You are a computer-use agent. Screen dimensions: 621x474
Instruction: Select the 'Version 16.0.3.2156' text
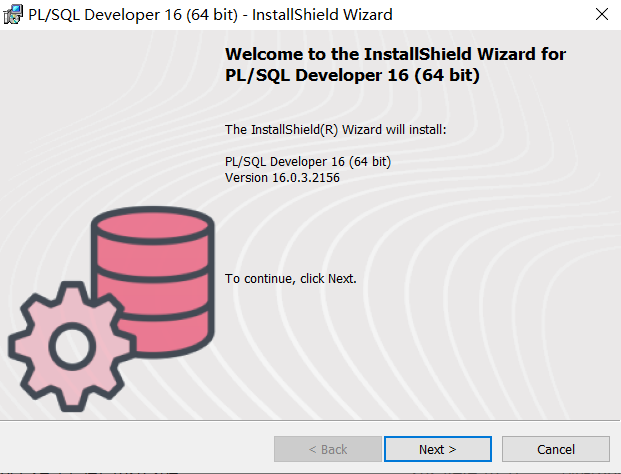(x=282, y=178)
